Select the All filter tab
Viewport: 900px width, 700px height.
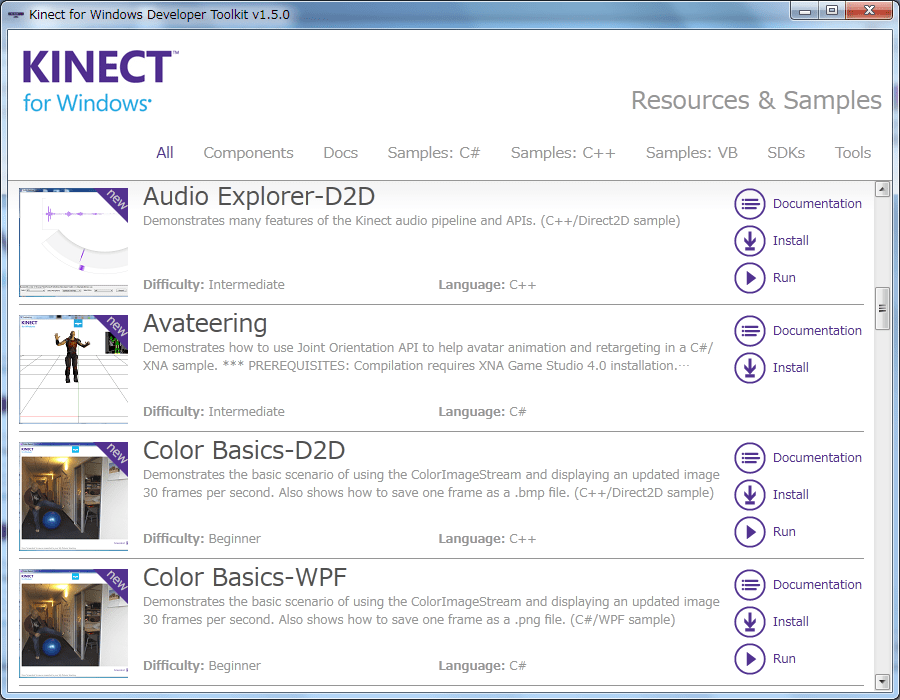[x=165, y=153]
